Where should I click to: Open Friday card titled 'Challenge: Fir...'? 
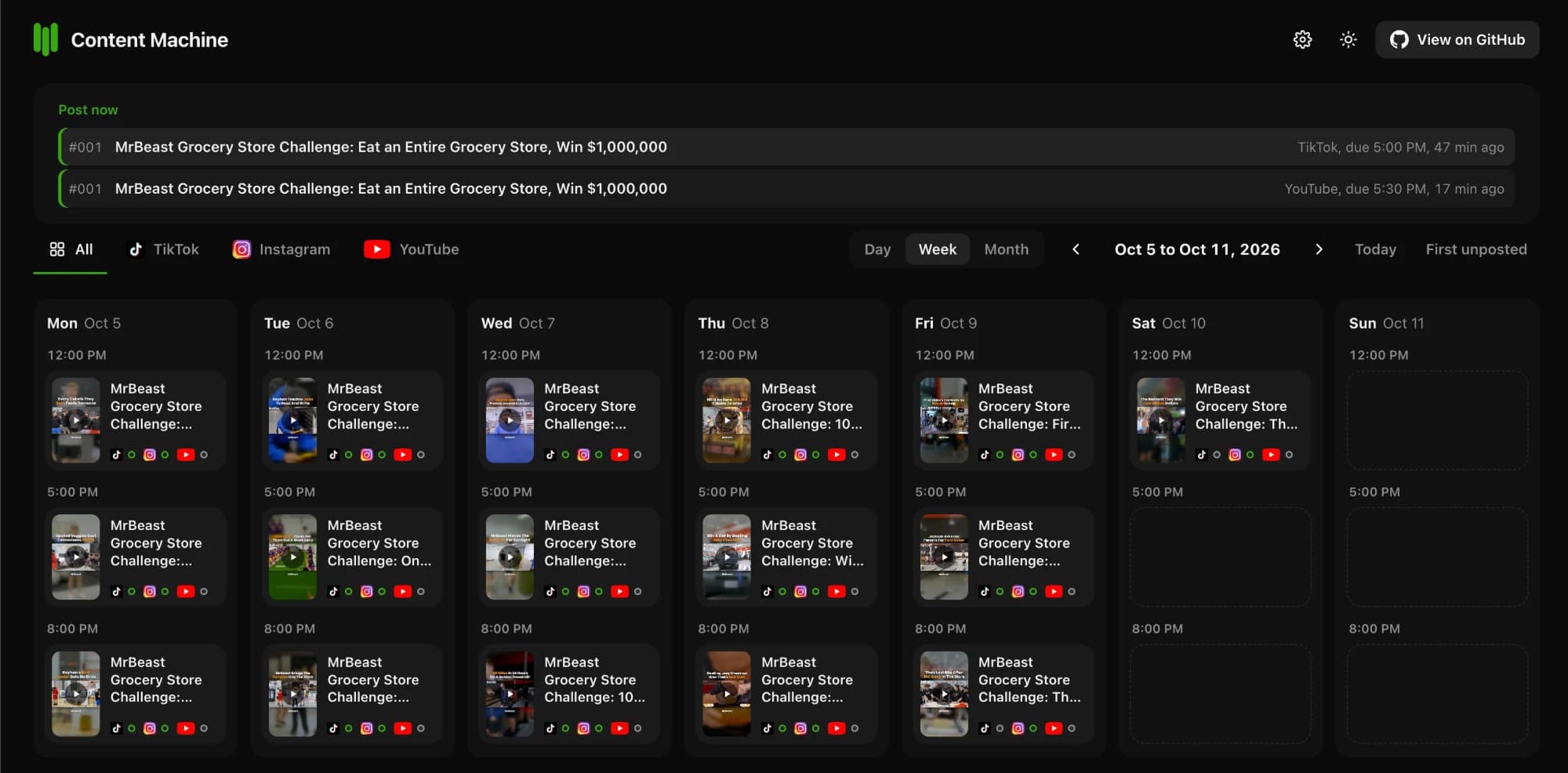pyautogui.click(x=1004, y=420)
